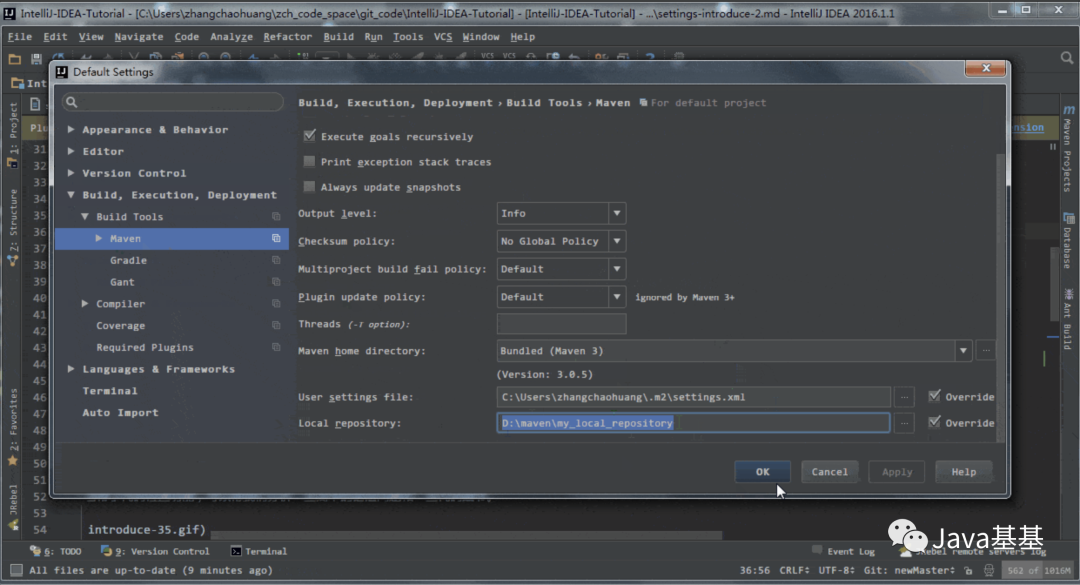Toggle Override for User settings file

click(935, 396)
